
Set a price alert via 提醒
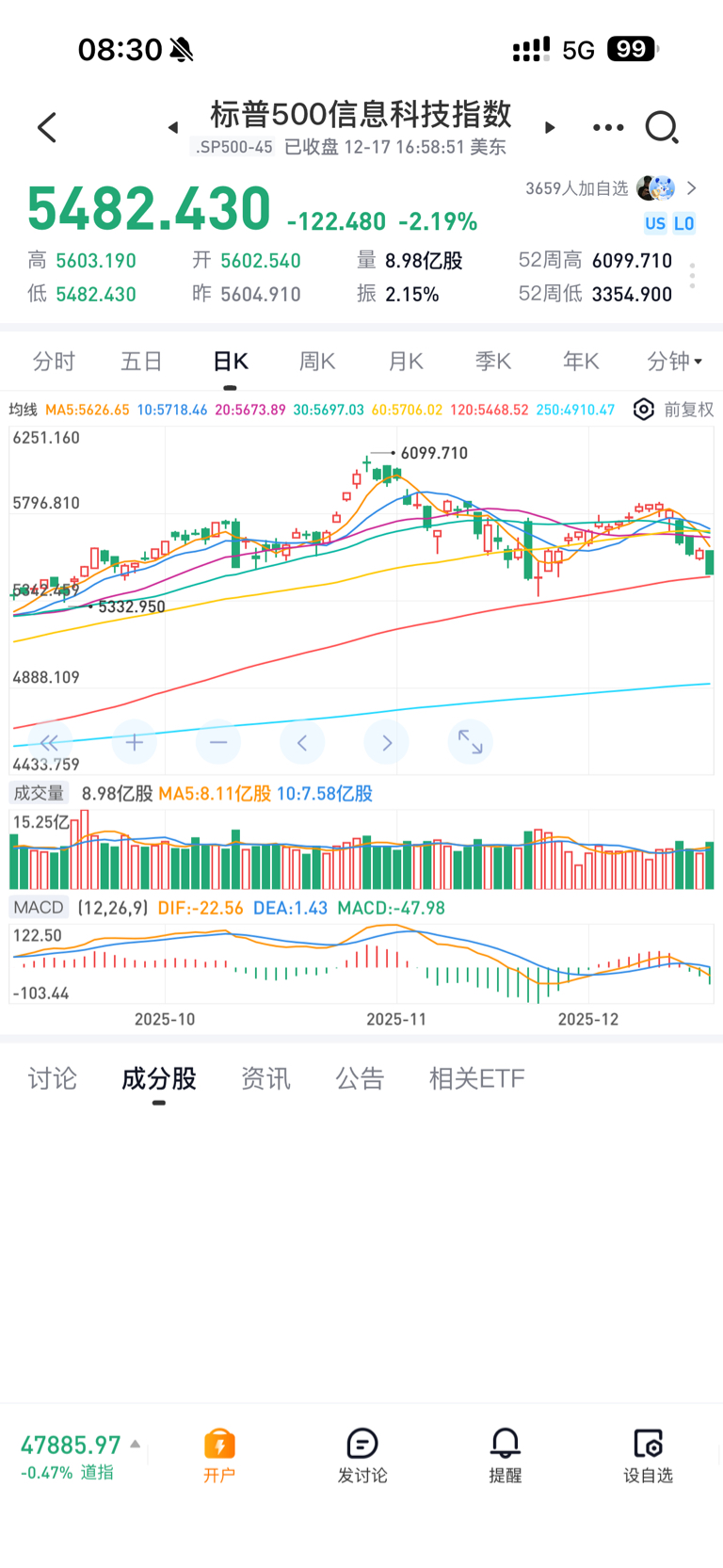tap(505, 1455)
